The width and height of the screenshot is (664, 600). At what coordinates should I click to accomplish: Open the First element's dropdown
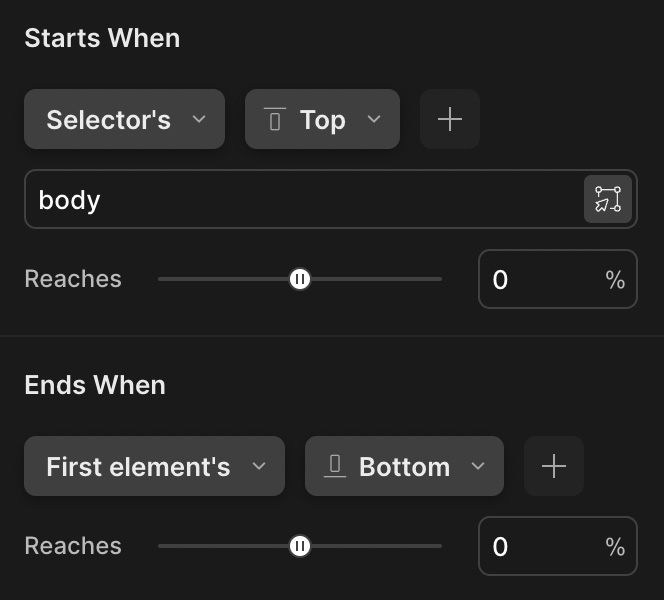coord(155,466)
